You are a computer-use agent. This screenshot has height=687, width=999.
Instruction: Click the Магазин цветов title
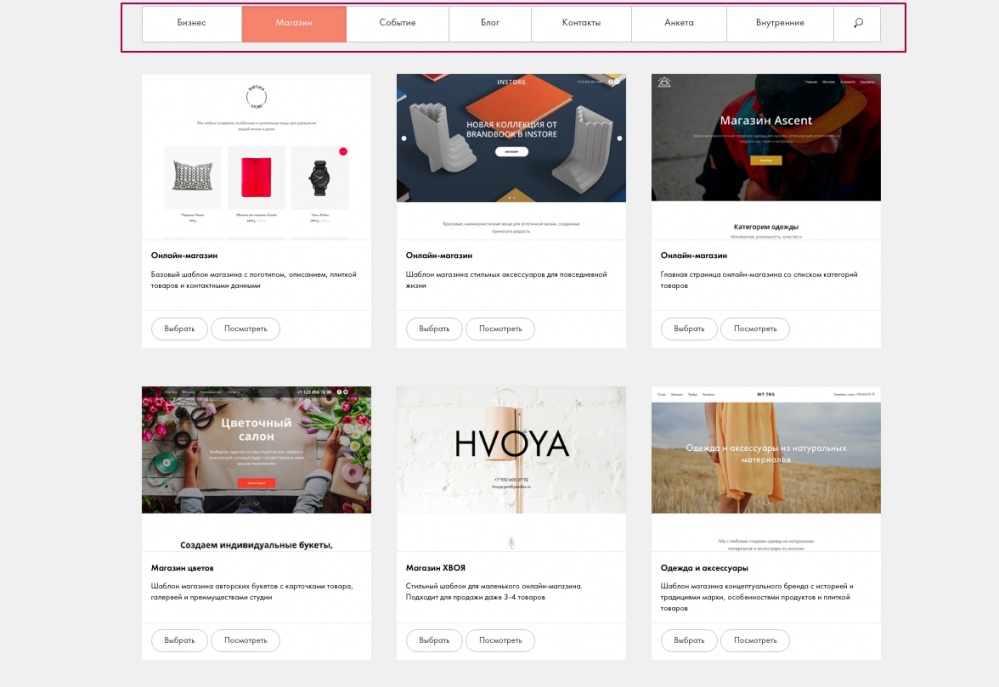click(182, 568)
